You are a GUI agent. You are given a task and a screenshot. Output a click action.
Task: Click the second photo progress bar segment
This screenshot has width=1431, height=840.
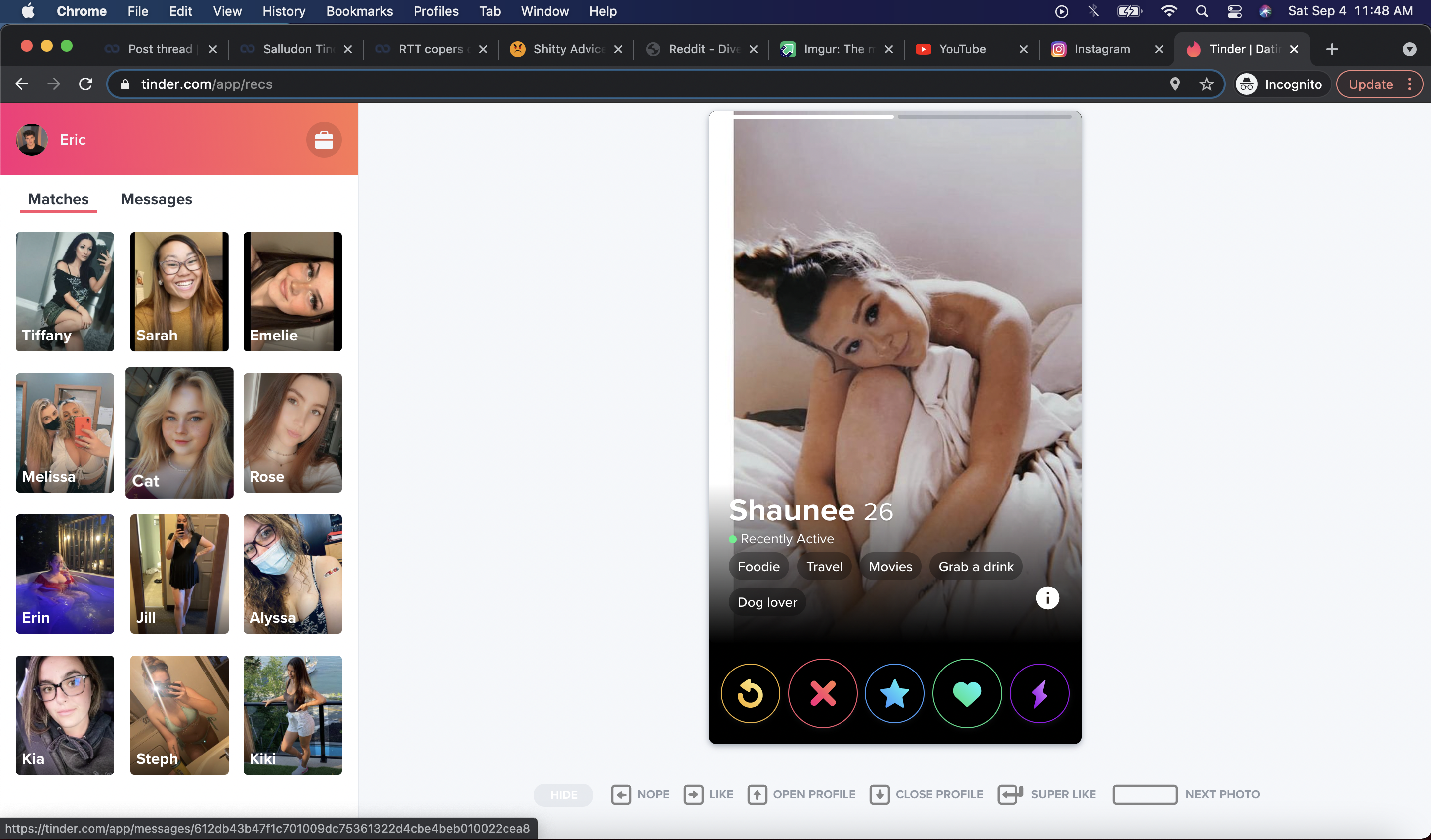tap(984, 116)
